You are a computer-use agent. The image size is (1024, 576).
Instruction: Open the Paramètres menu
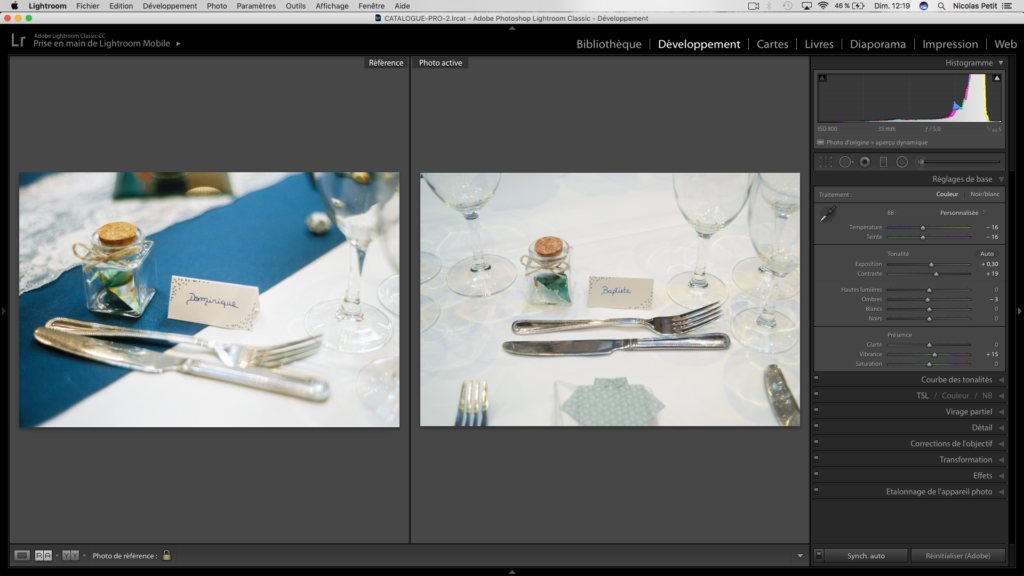click(x=256, y=6)
